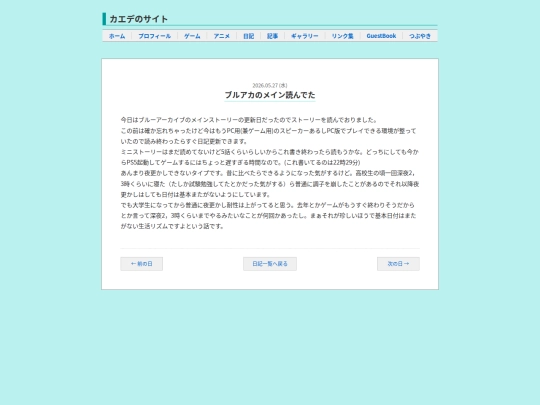Image resolution: width=540 pixels, height=405 pixels.
Task: Go to the つぶやき page
Action: coord(420,36)
